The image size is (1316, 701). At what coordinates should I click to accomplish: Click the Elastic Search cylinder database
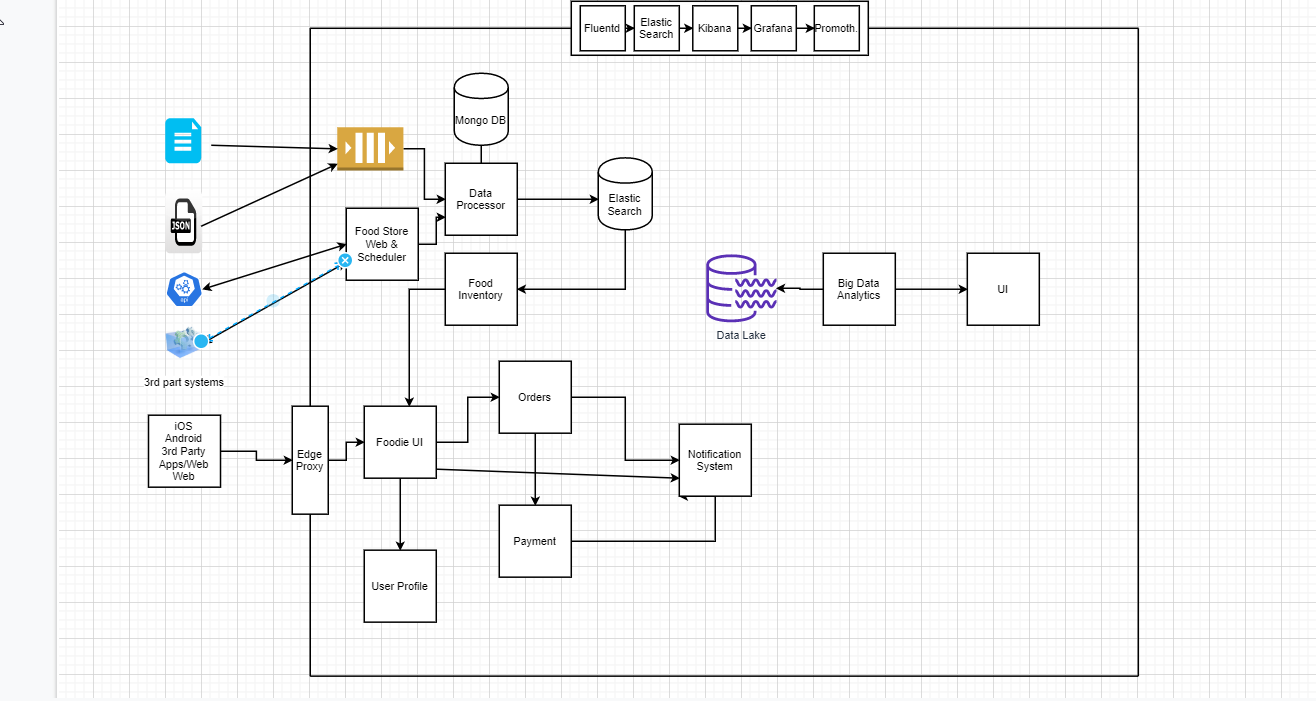[x=625, y=194]
